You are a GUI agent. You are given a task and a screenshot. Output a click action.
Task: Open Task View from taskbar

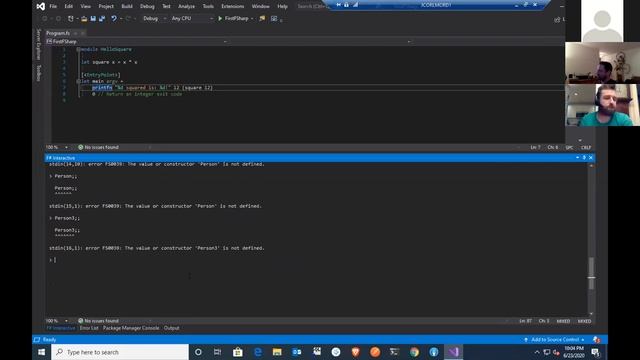[x=217, y=352]
